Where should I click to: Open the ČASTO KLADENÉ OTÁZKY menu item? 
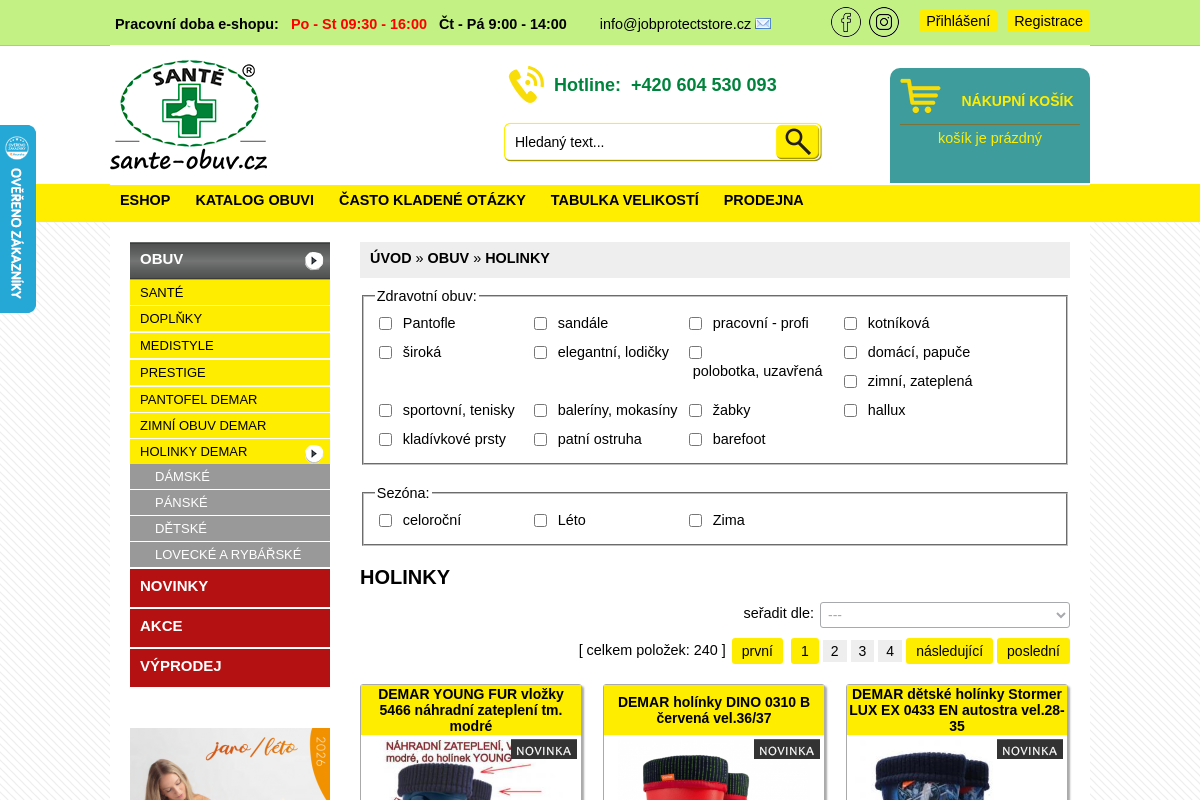tap(432, 200)
